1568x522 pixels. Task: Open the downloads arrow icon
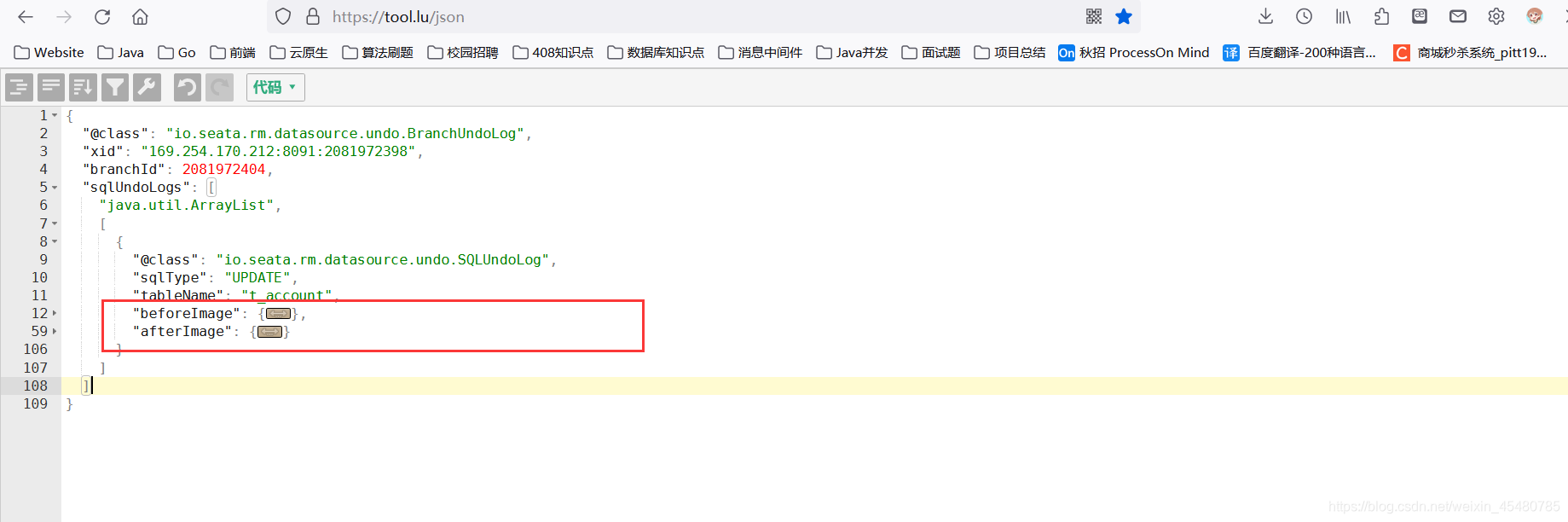coord(1266,16)
